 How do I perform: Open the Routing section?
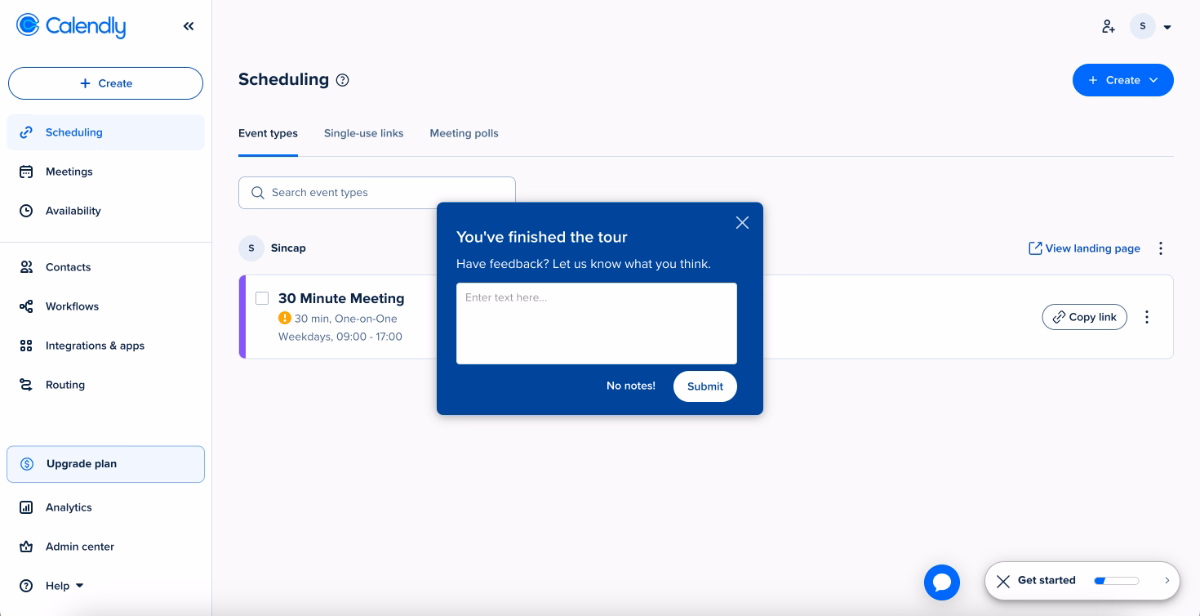(x=63, y=384)
